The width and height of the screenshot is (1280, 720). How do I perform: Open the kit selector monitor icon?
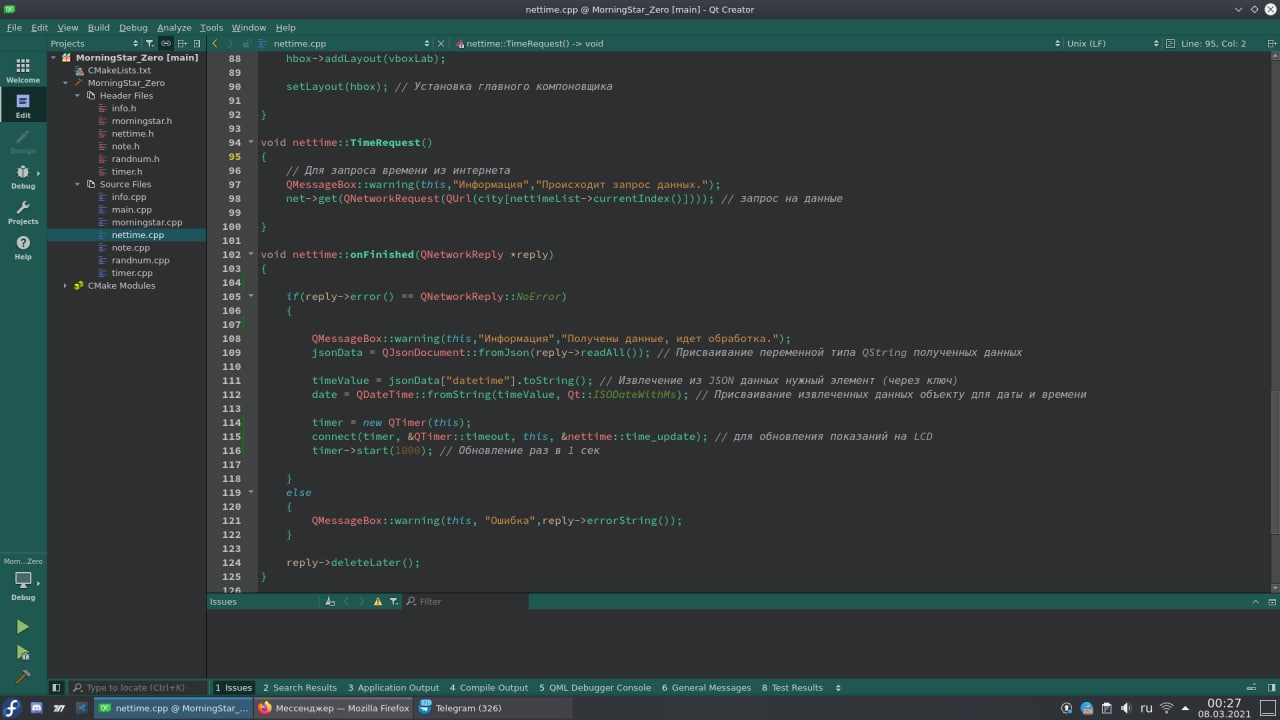coord(23,581)
